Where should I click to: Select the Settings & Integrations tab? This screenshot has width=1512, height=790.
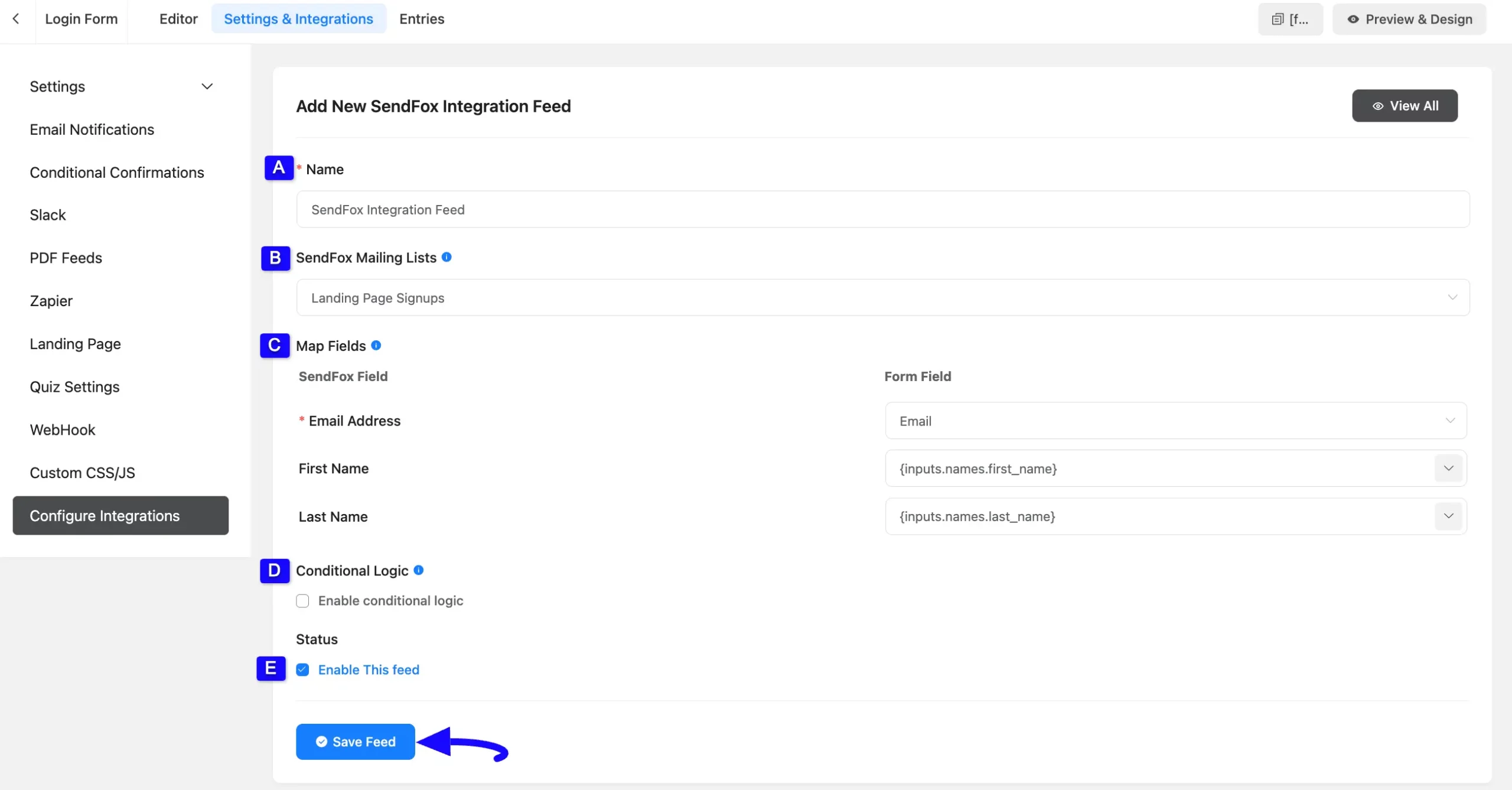298,19
